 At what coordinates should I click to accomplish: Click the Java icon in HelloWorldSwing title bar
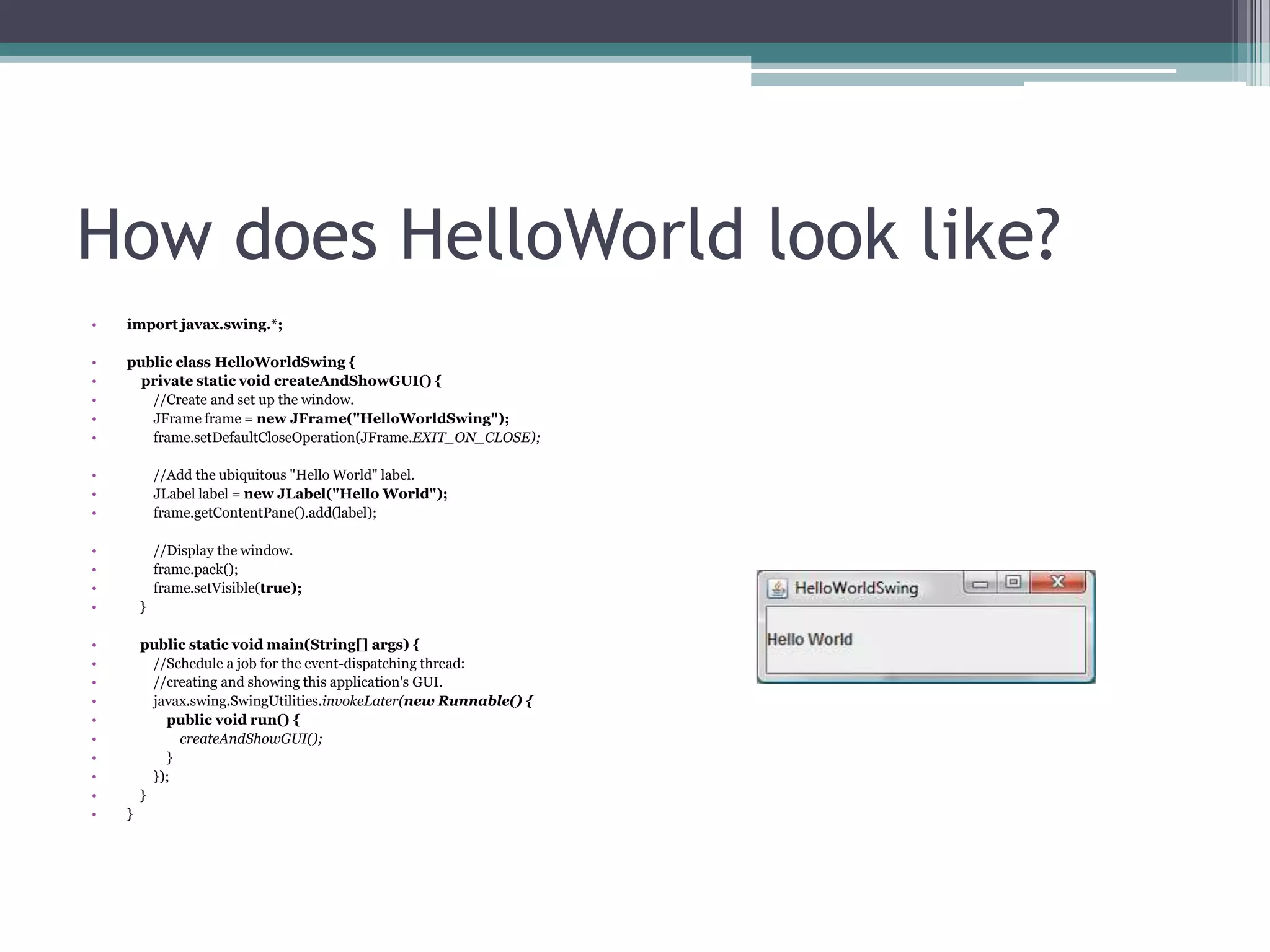(x=777, y=588)
